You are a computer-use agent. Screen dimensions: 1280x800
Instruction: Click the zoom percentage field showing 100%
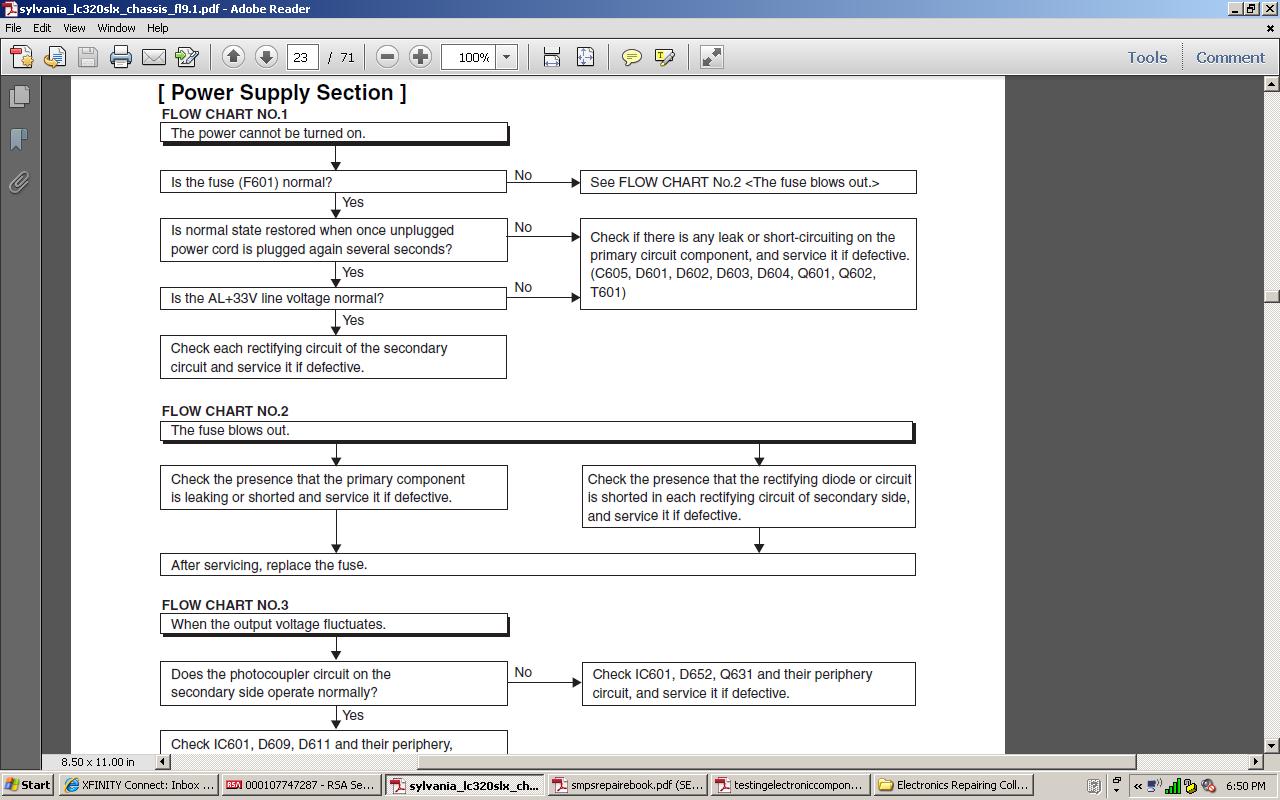pyautogui.click(x=469, y=57)
